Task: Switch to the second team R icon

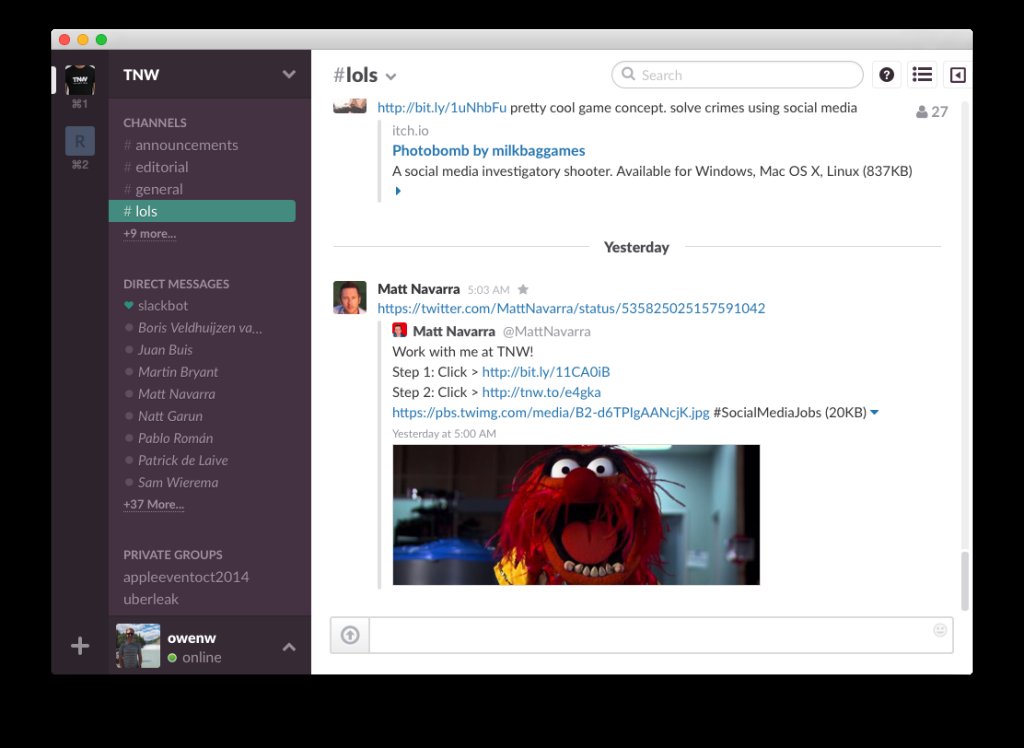Action: pos(80,141)
